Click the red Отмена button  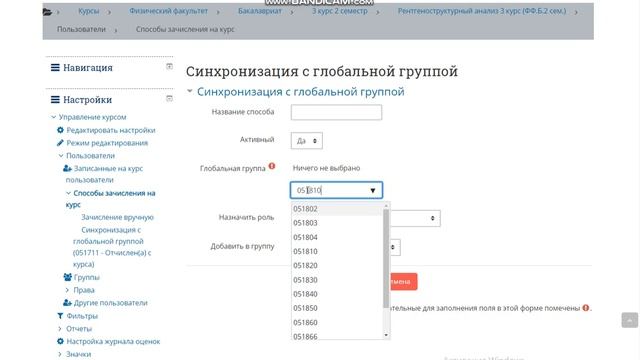point(403,282)
